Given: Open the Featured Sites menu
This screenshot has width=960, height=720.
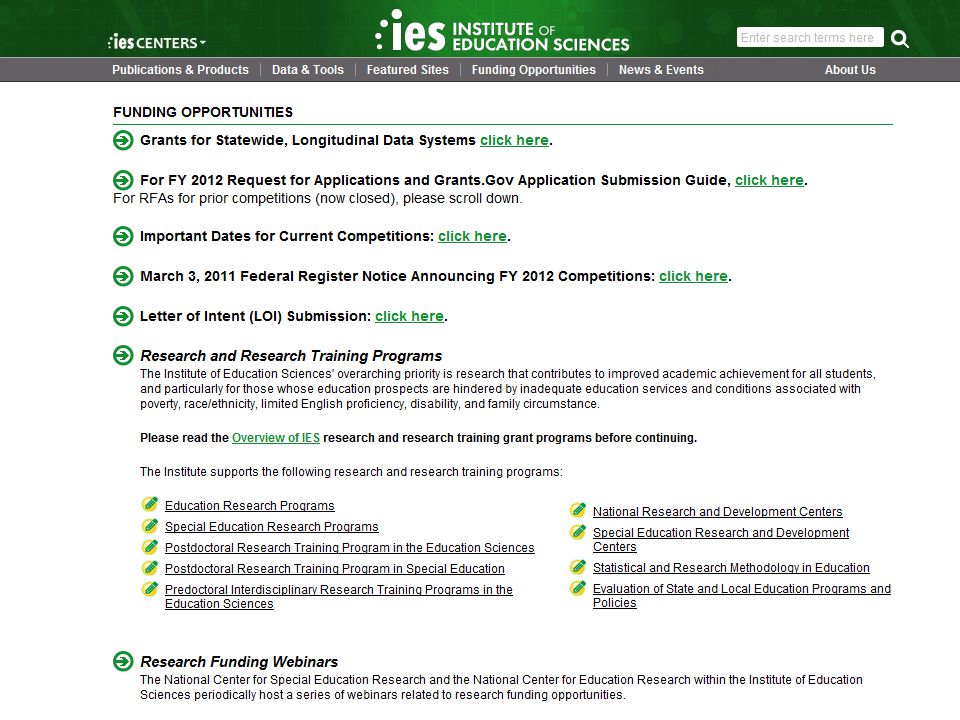Looking at the screenshot, I should coord(407,70).
